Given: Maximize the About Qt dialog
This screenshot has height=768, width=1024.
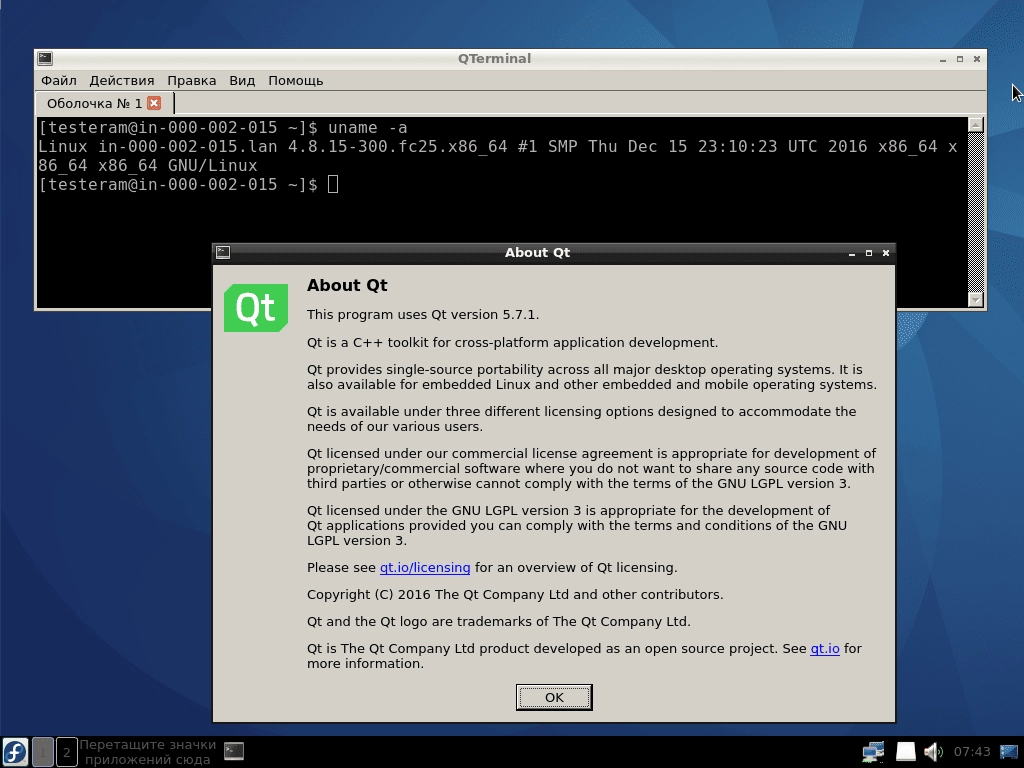Looking at the screenshot, I should pos(869,253).
